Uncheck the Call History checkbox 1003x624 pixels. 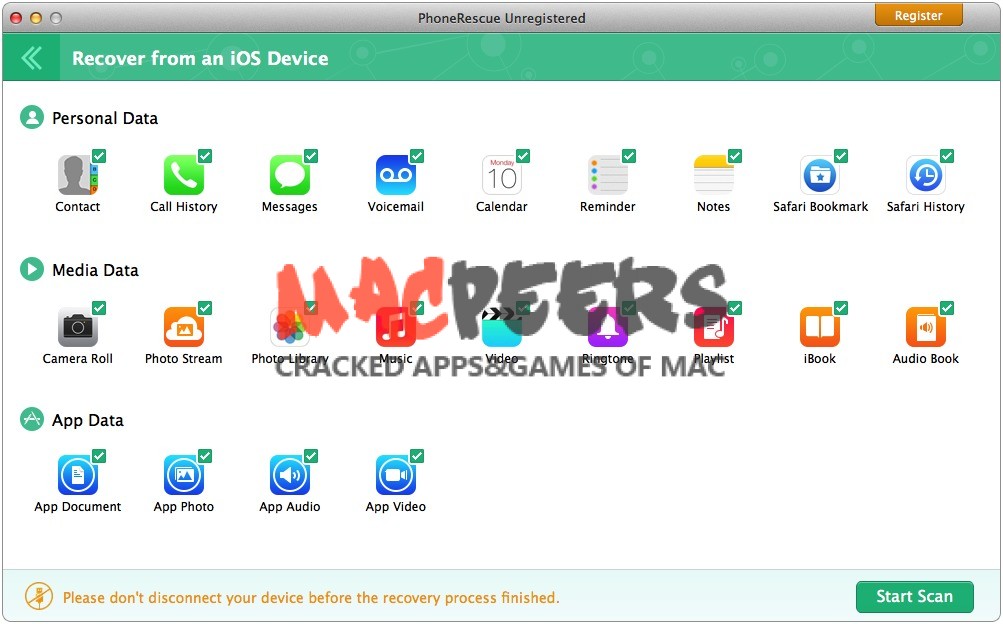pos(205,155)
